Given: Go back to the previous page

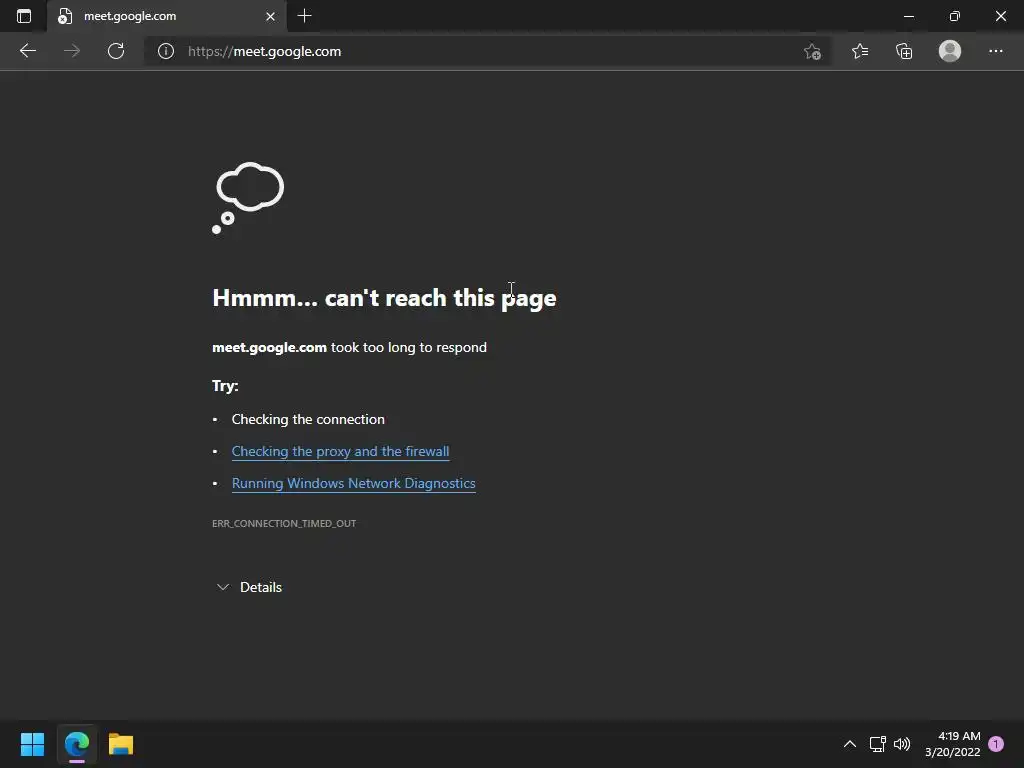Looking at the screenshot, I should pyautogui.click(x=27, y=51).
